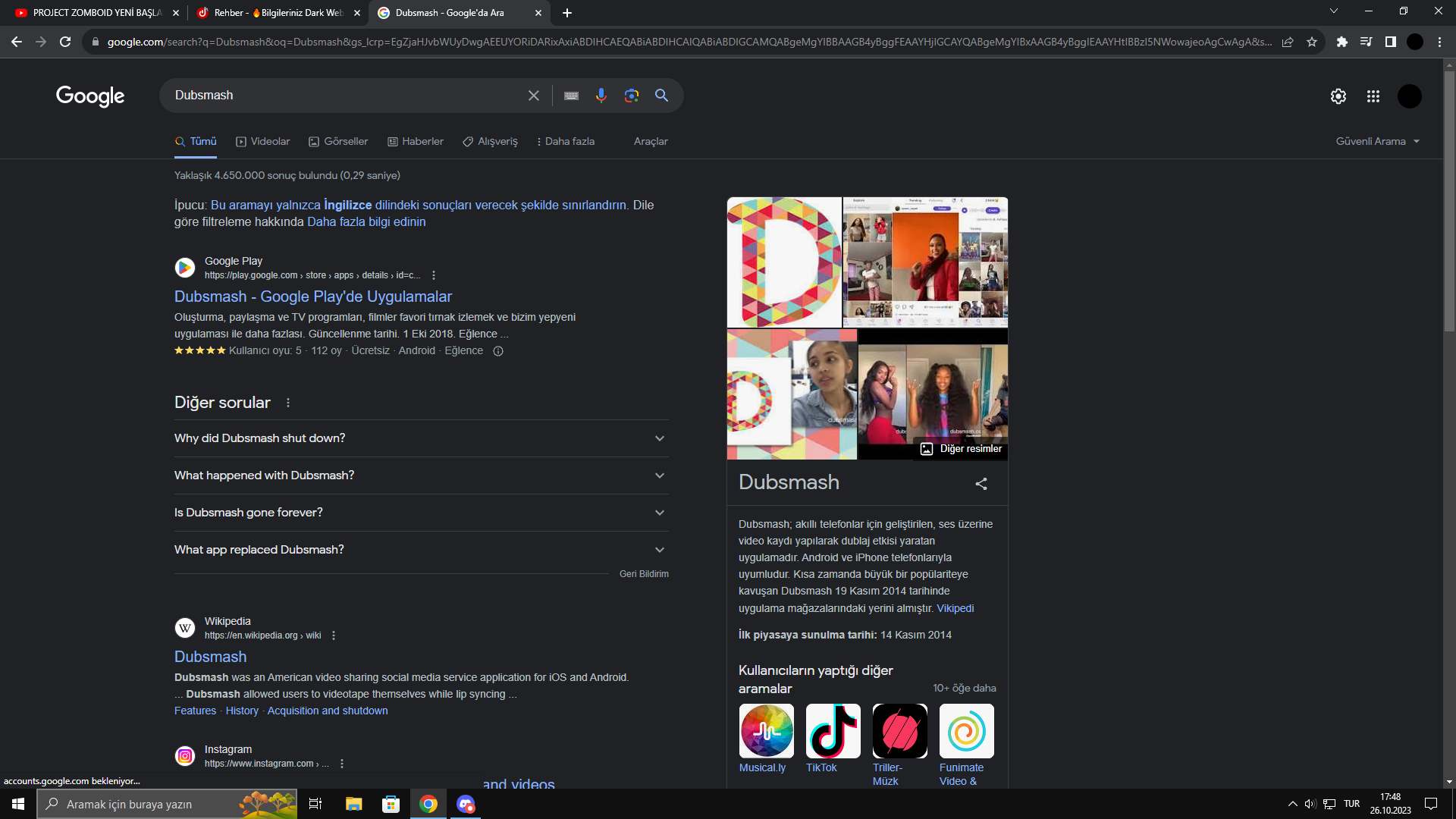
Task: Open the Güvenli Arama dropdown
Action: pos(1378,142)
